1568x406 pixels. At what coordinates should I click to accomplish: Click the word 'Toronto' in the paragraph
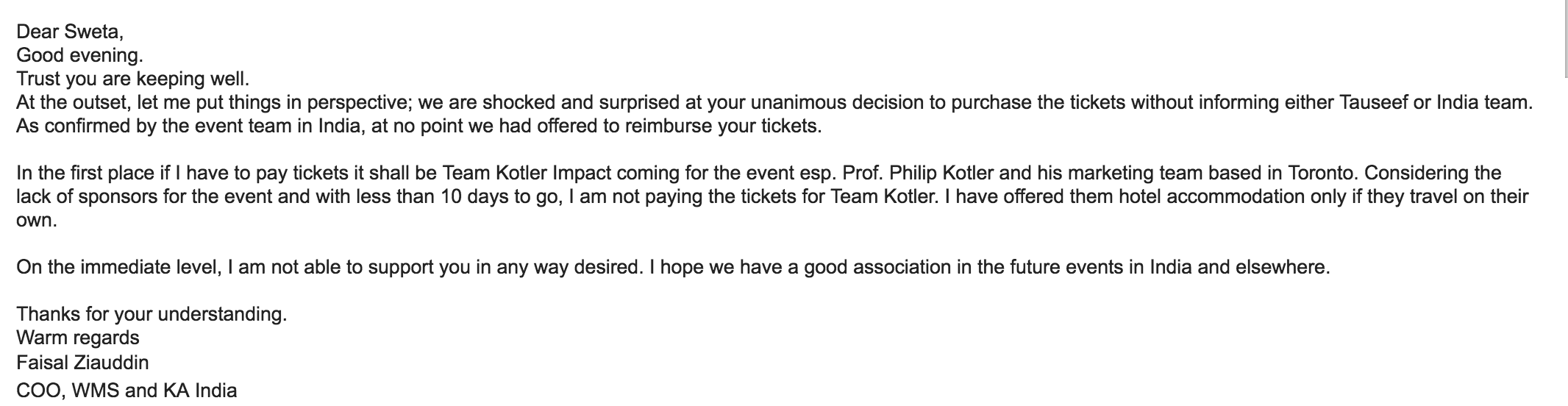[1321, 173]
